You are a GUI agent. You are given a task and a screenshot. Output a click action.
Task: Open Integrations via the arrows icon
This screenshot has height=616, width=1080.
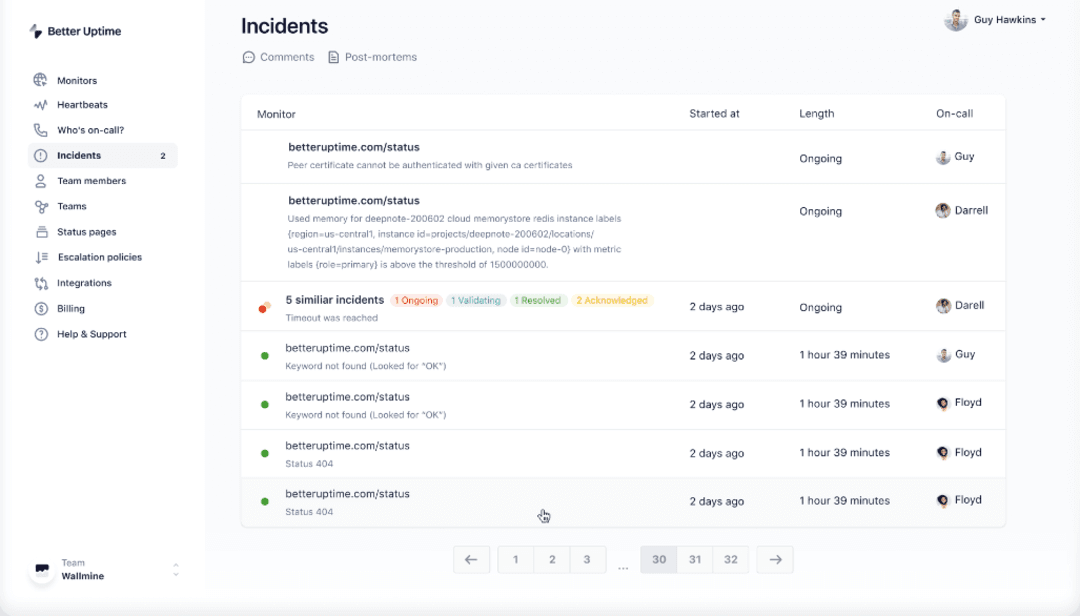39,283
